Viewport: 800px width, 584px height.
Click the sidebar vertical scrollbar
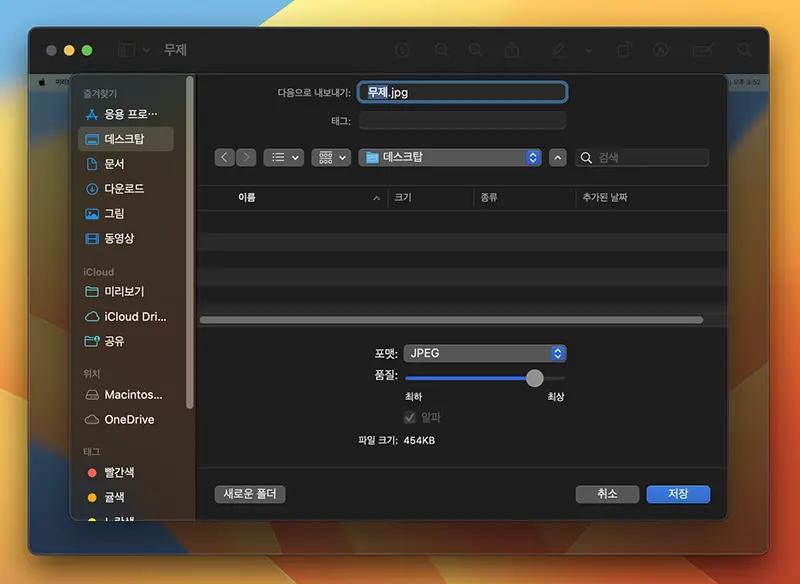[190, 242]
